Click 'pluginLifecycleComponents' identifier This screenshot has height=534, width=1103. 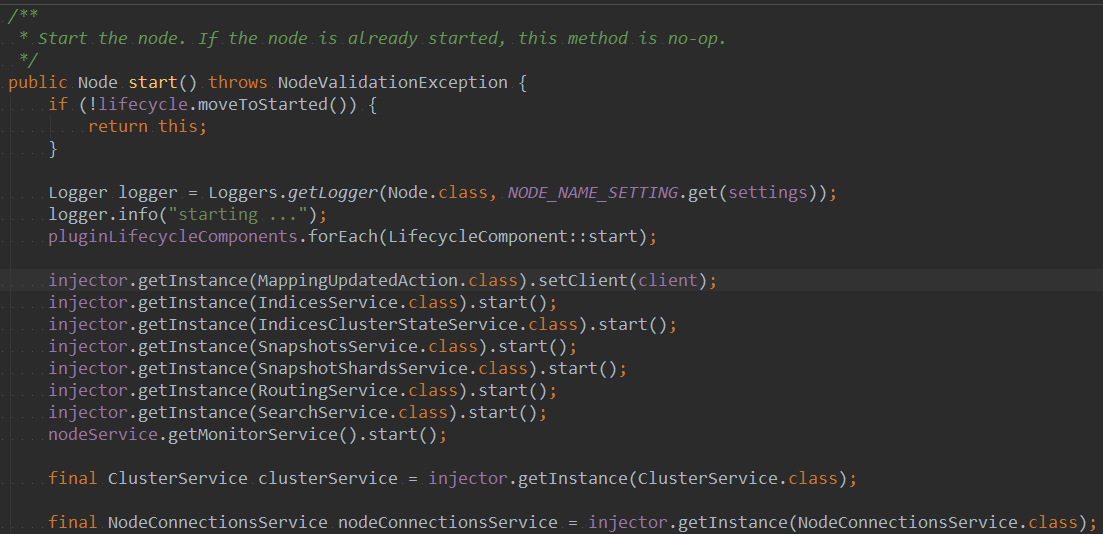(x=174, y=236)
